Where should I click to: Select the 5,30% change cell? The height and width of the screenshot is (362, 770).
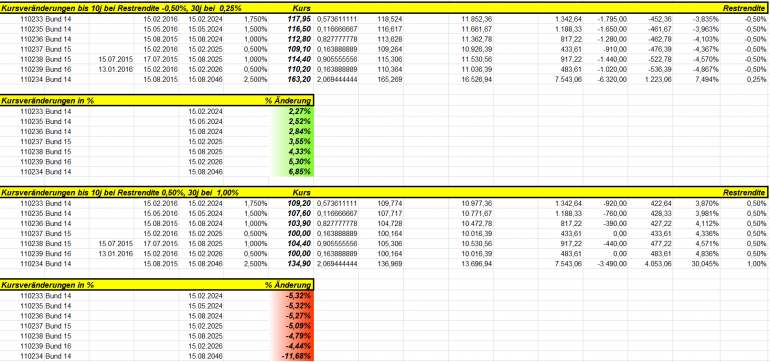[291, 162]
